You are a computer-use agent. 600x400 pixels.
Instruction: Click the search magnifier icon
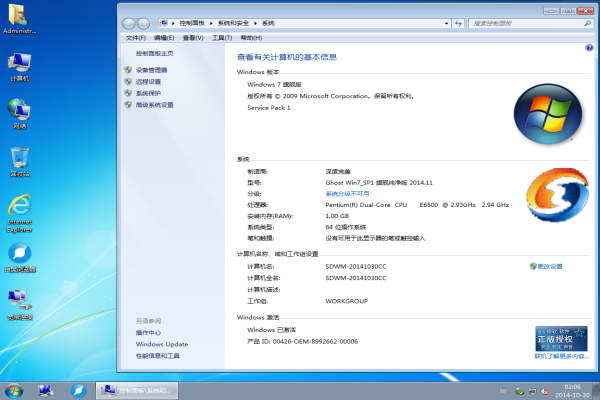tap(587, 23)
